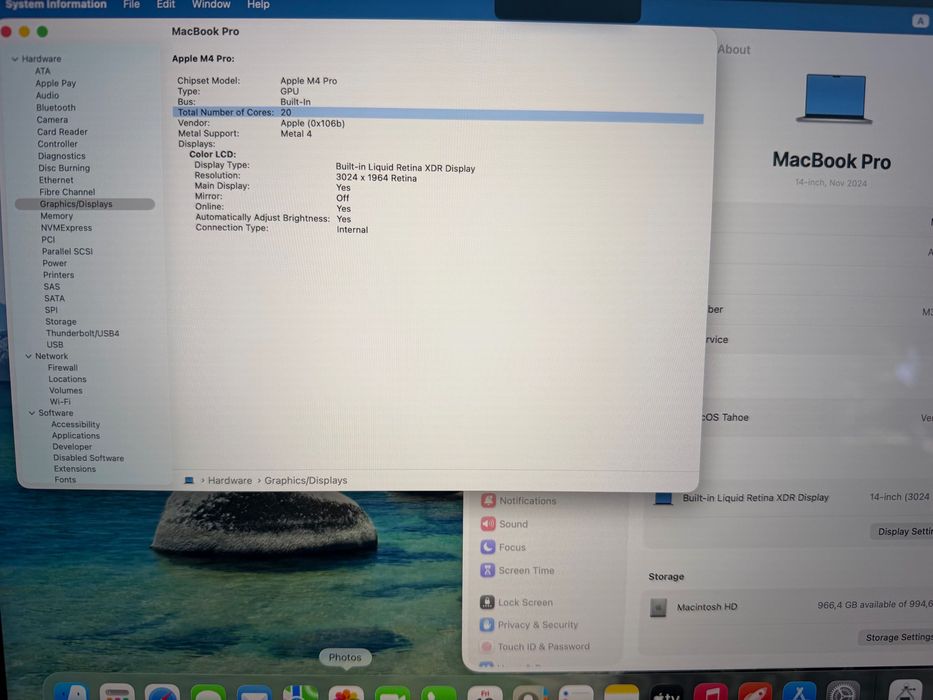Select Disabled Software in the sidebar
This screenshot has height=700, width=933.
point(89,458)
